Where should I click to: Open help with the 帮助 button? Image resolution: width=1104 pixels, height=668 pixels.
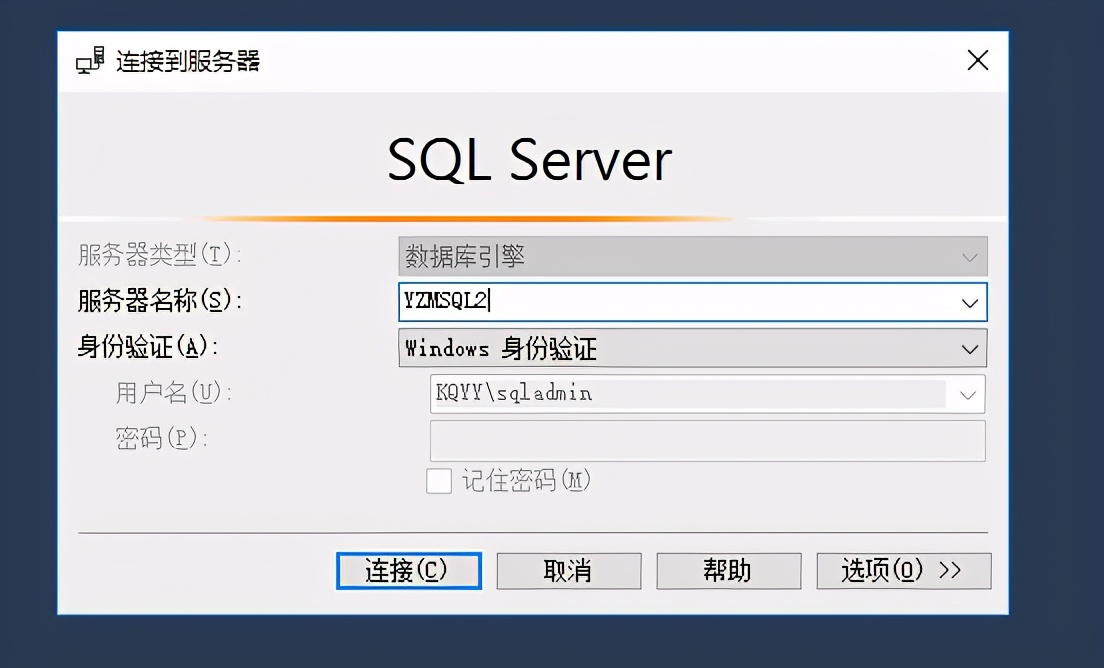[x=728, y=571]
